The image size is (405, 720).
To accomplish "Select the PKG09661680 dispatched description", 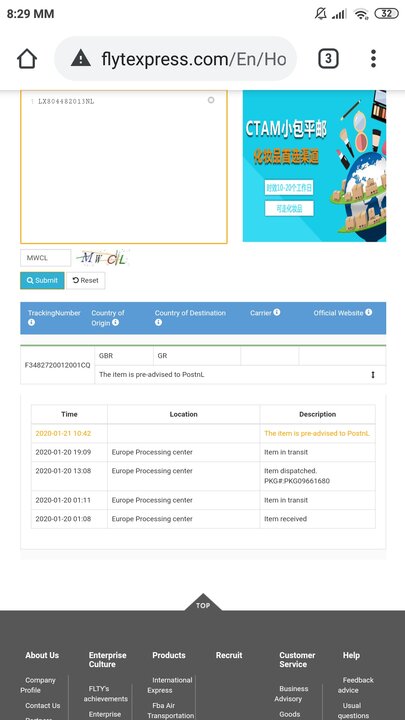I will [317, 476].
